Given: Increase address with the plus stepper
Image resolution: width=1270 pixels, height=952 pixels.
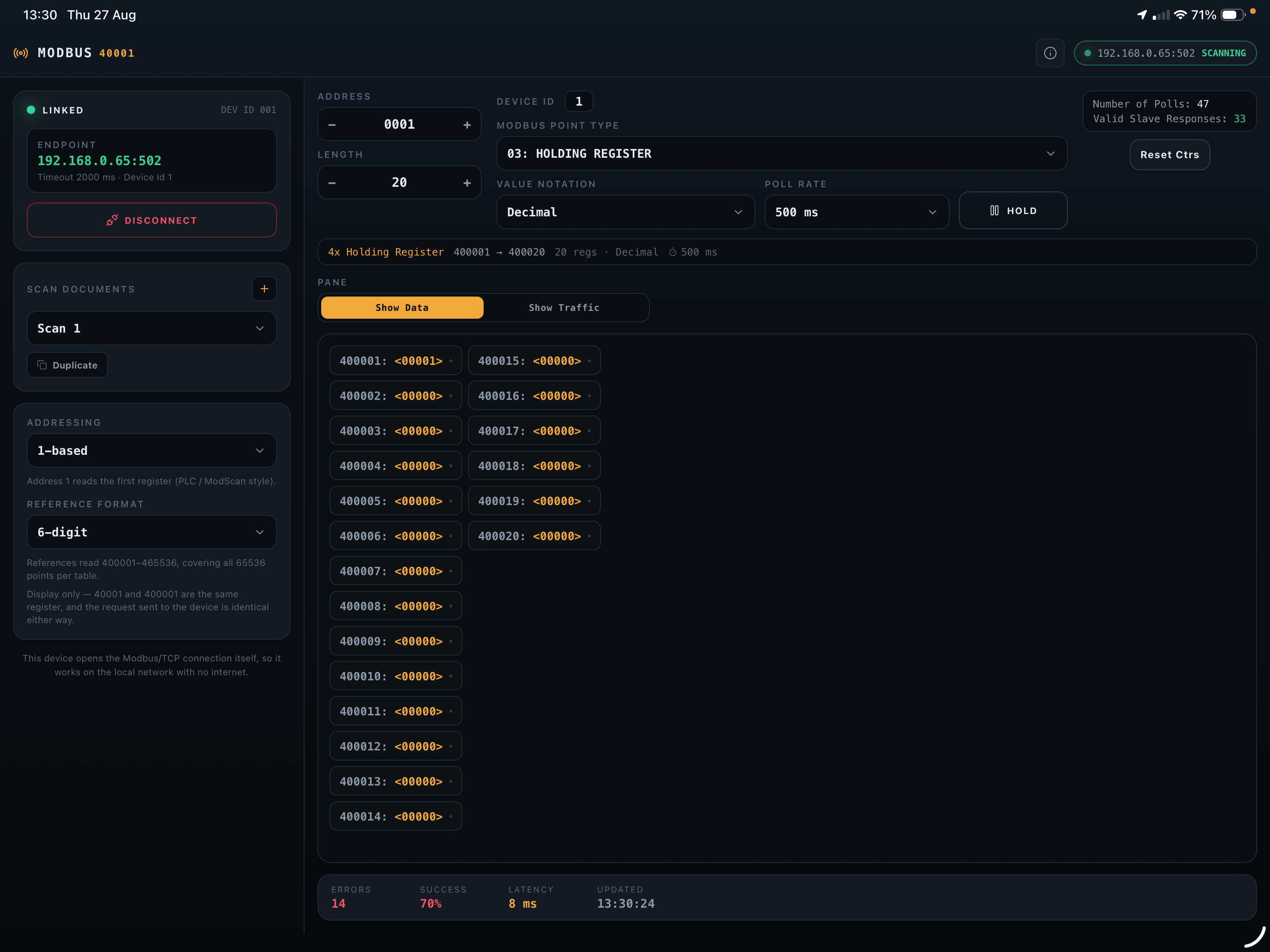Looking at the screenshot, I should [x=467, y=125].
